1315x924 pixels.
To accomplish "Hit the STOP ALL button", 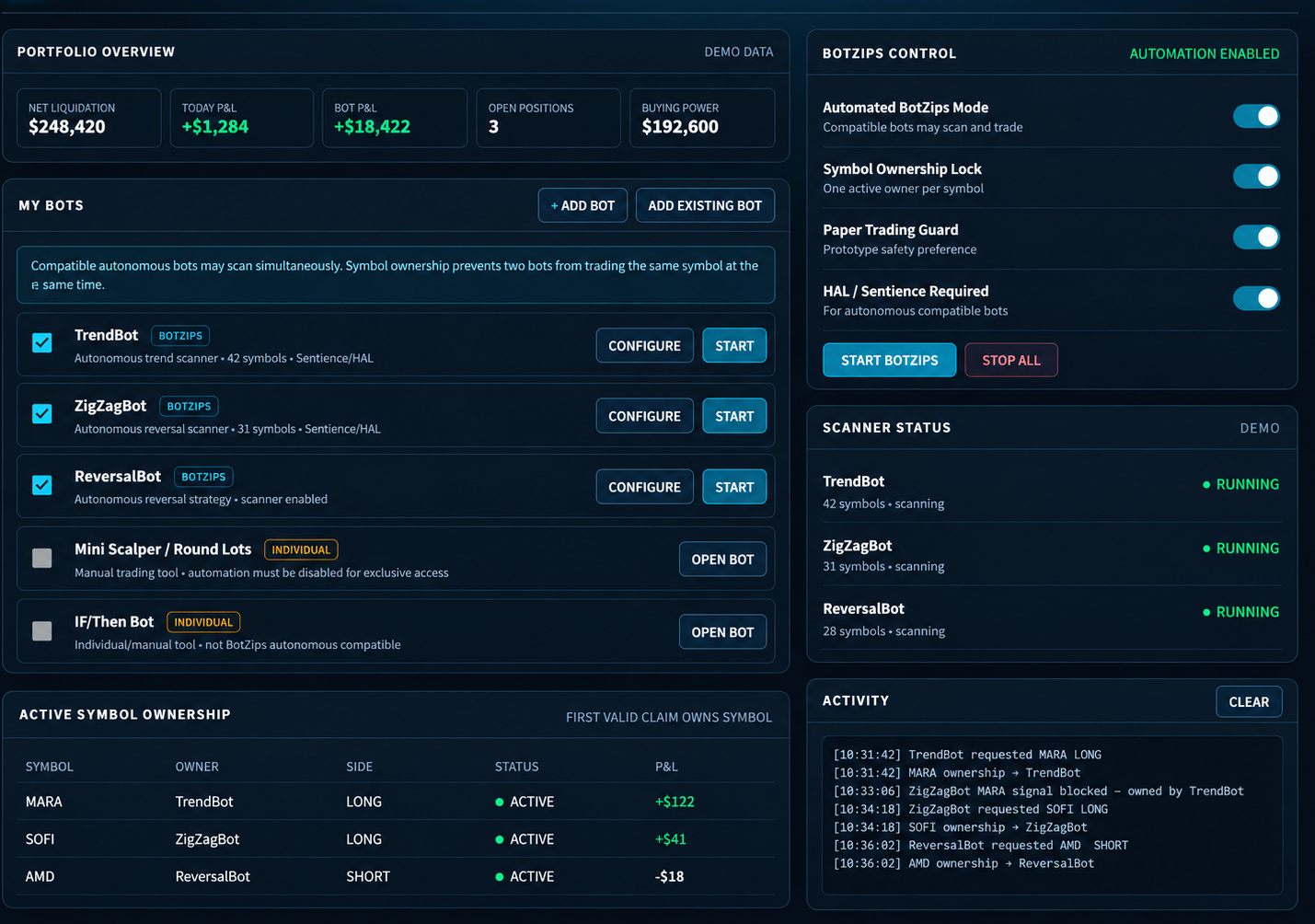I will [1011, 360].
